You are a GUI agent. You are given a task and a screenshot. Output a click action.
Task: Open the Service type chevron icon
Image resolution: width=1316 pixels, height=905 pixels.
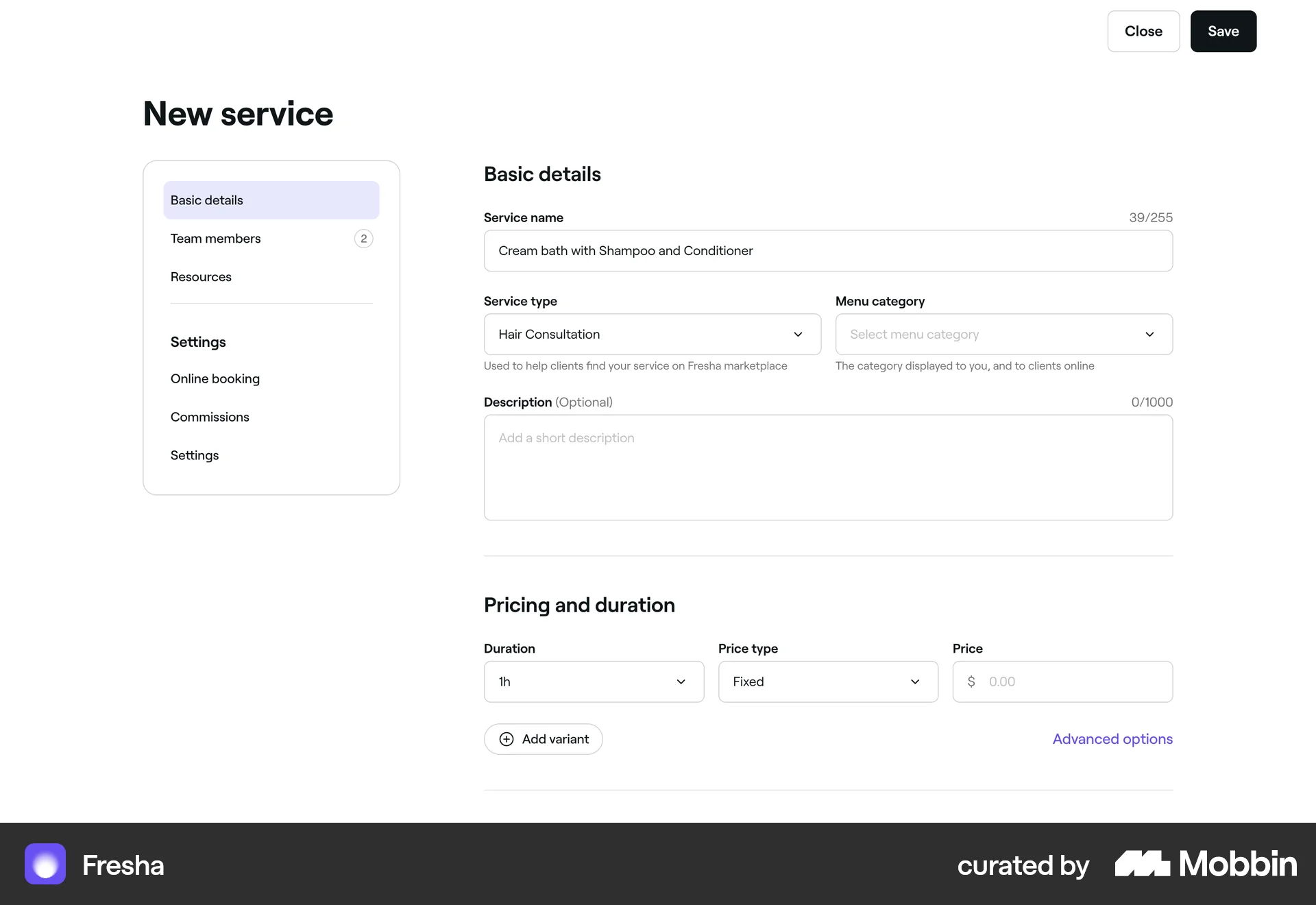pos(798,335)
